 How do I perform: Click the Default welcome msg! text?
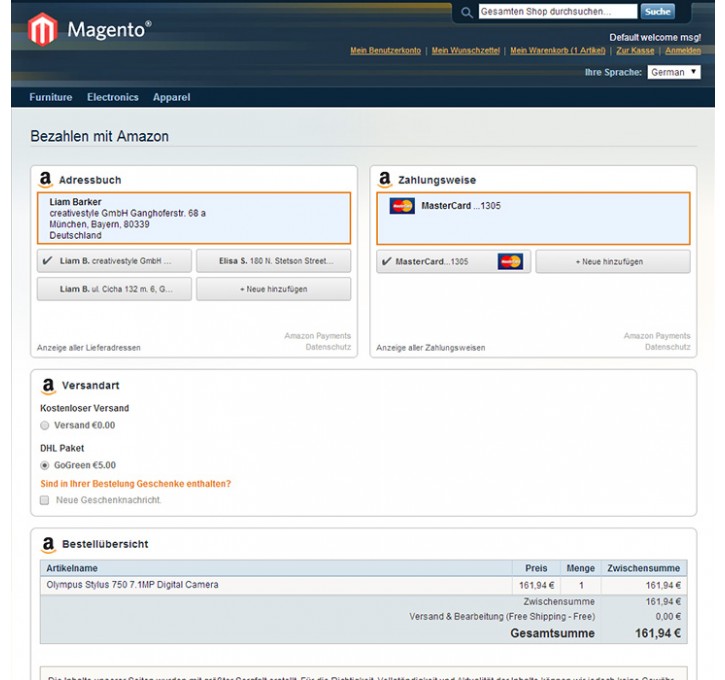(x=655, y=37)
